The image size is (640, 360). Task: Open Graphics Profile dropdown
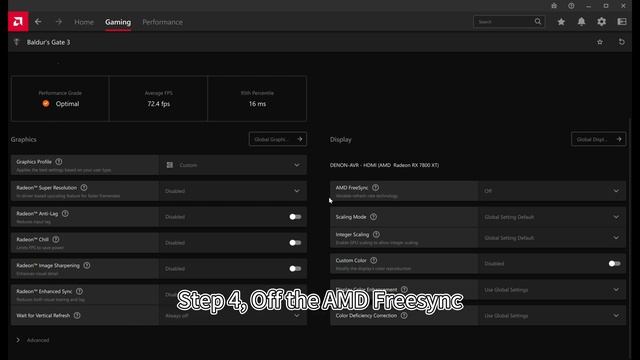click(x=233, y=165)
